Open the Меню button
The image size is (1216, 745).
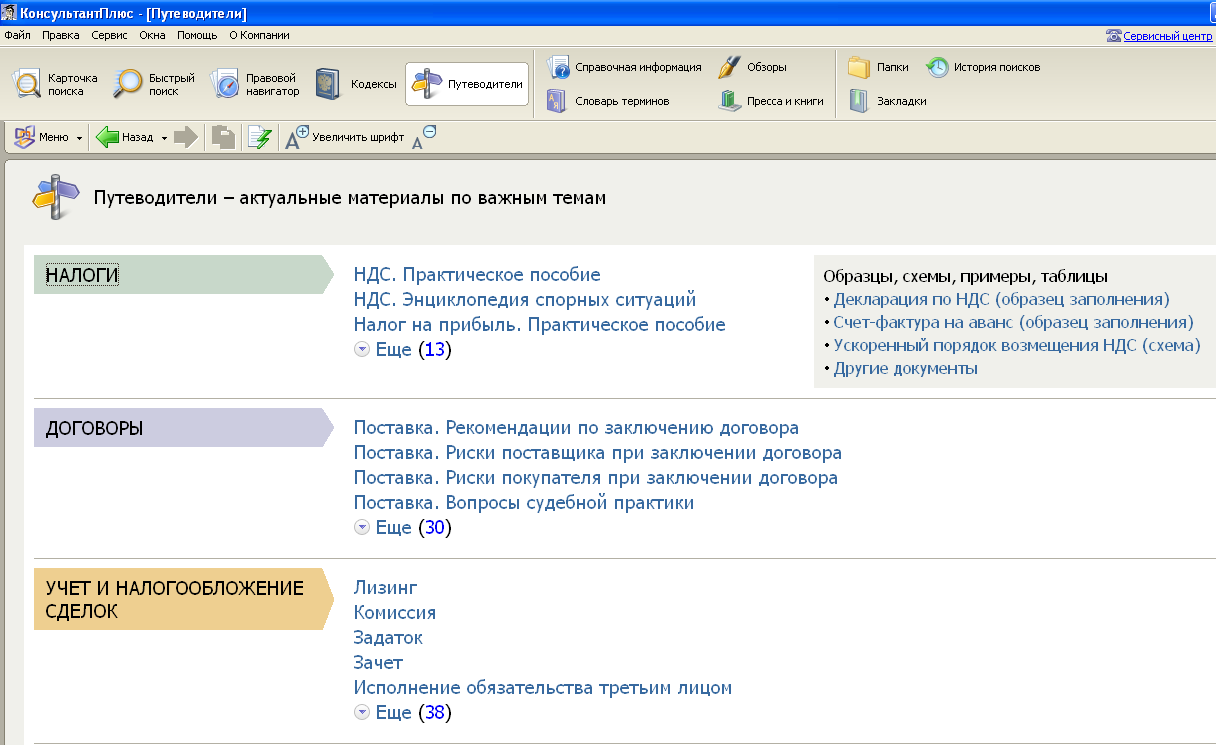coord(41,137)
